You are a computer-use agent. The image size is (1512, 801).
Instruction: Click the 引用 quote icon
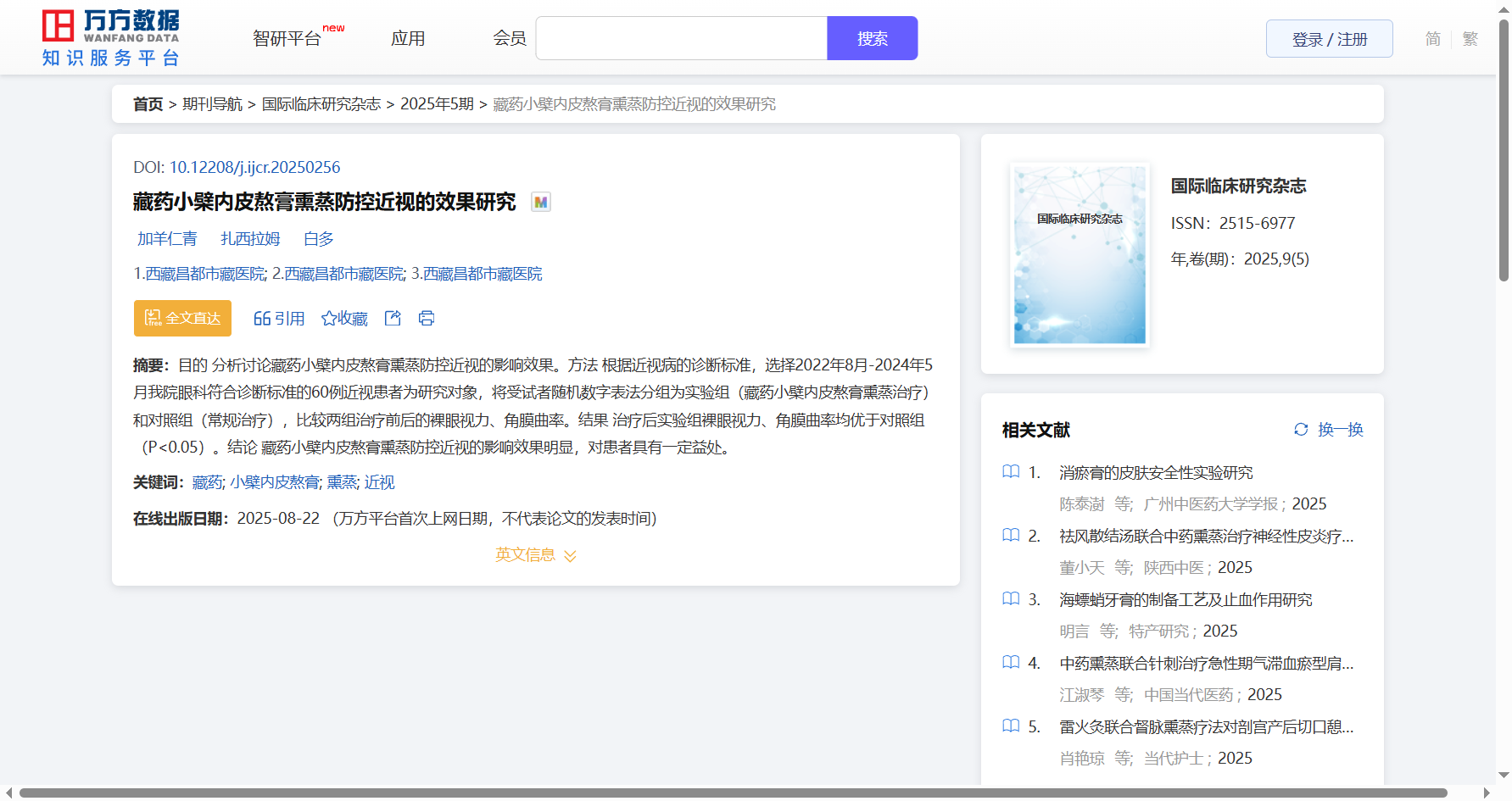tap(262, 319)
